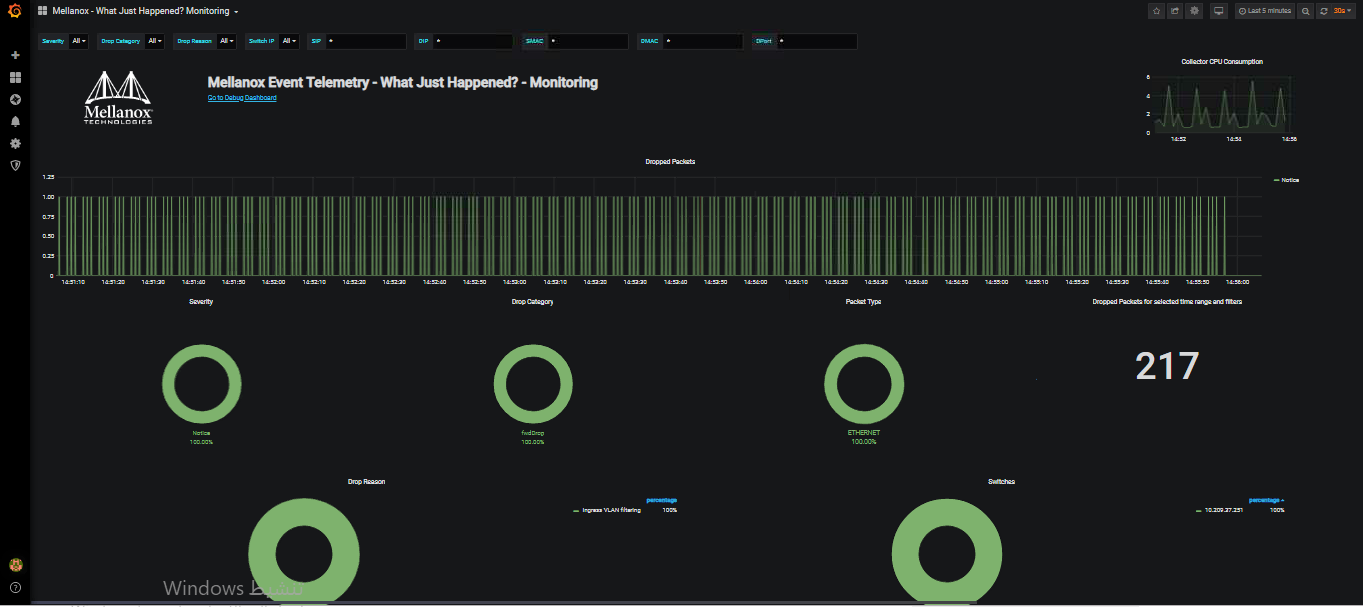Open the Explore compass icon
This screenshot has width=1363, height=607.
(x=15, y=99)
